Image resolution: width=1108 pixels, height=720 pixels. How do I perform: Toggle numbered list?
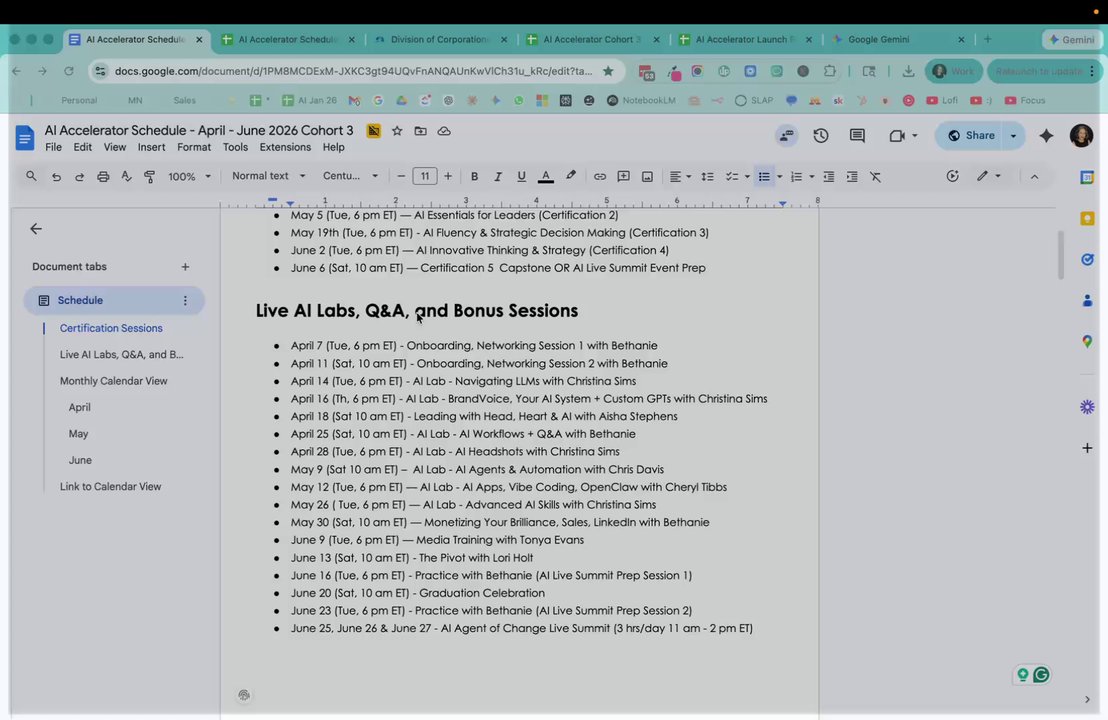coord(796,177)
